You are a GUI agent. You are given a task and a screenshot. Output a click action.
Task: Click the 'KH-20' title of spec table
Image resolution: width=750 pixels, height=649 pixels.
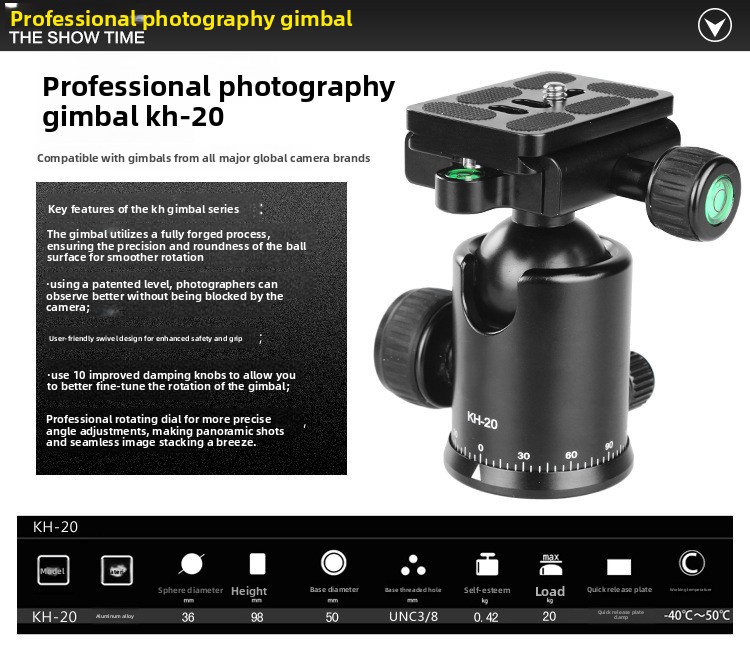tap(55, 527)
